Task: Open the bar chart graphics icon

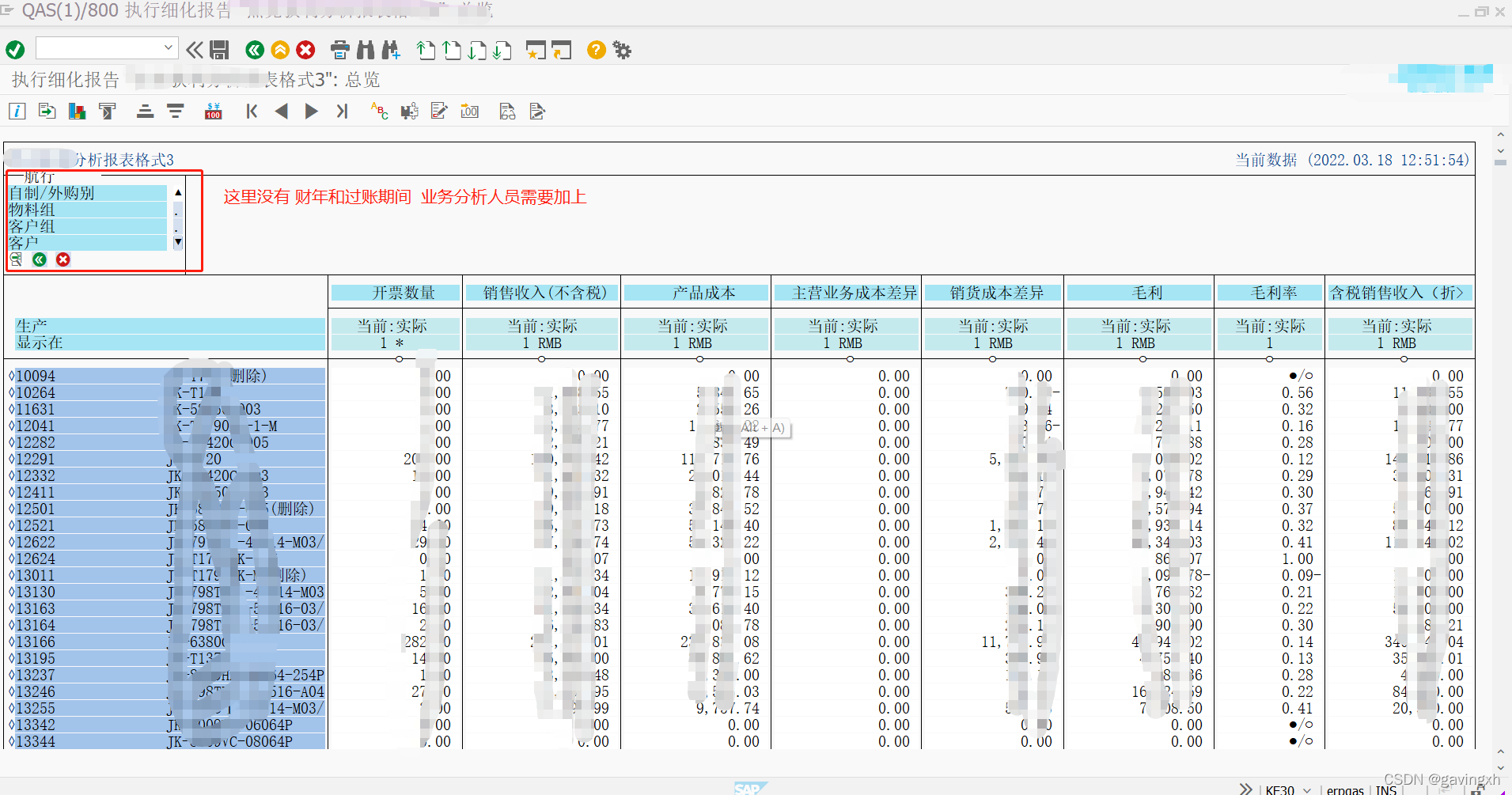Action: [x=77, y=111]
